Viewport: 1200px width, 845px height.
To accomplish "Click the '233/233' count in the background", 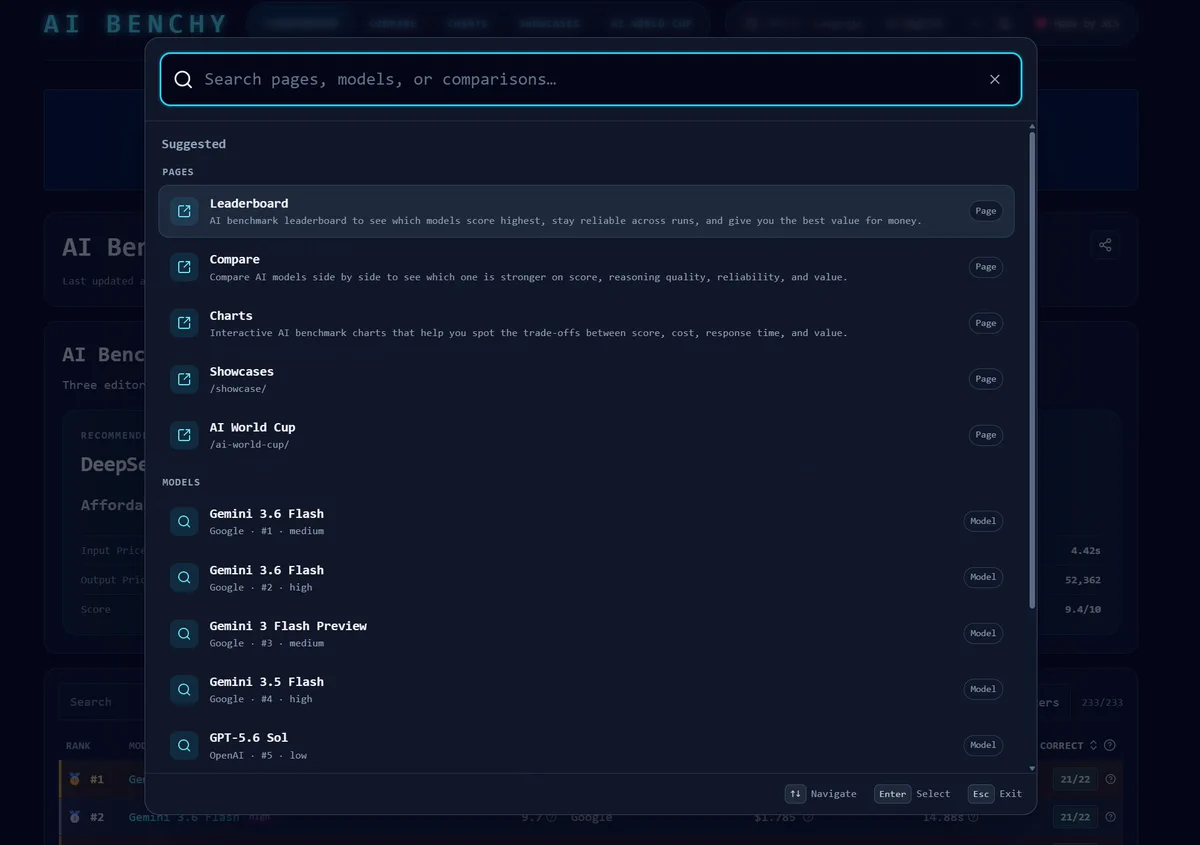I will [1100, 703].
